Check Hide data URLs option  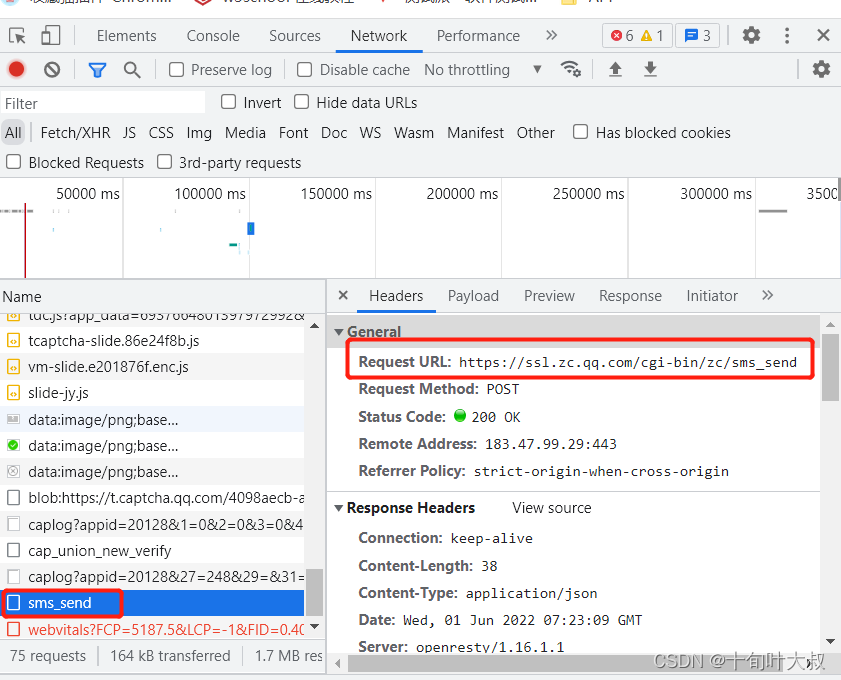(x=301, y=102)
